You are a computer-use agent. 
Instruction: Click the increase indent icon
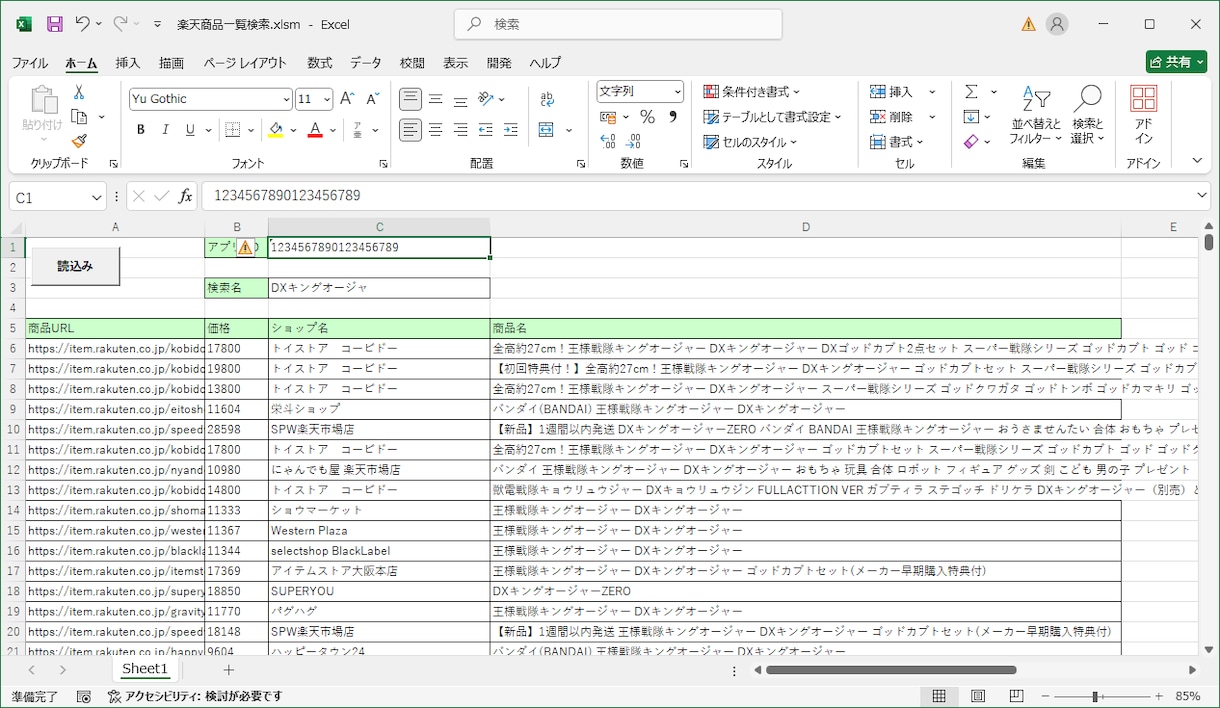point(510,130)
